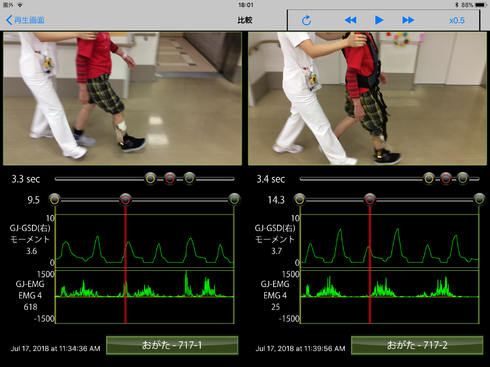
Task: Open recording おがた - 717-2
Action: click(417, 345)
